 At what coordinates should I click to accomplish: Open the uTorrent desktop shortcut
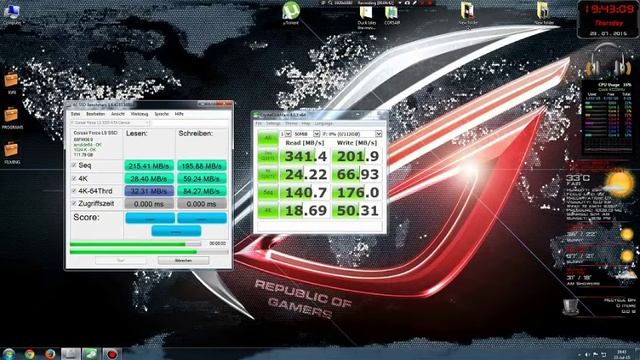click(291, 13)
